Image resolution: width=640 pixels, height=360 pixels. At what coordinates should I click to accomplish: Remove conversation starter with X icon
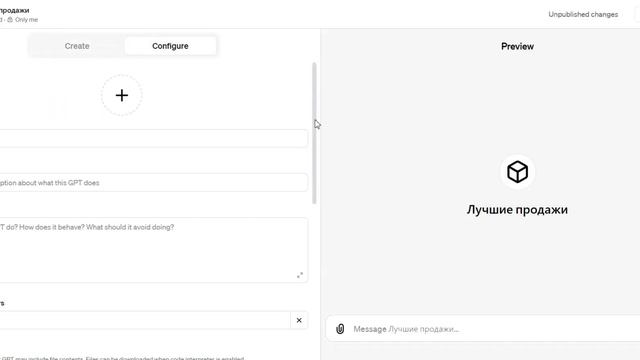coord(299,320)
